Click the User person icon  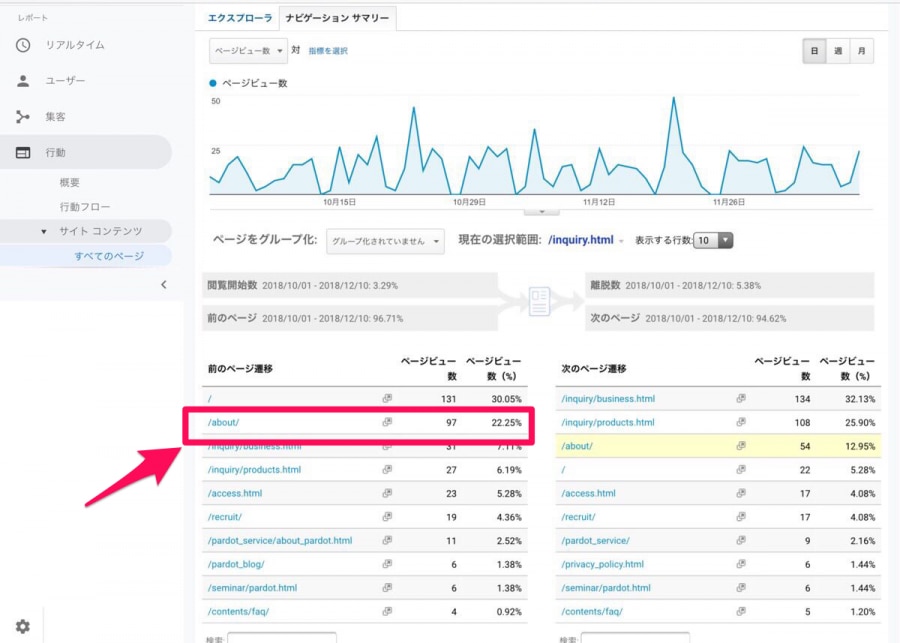[23, 81]
